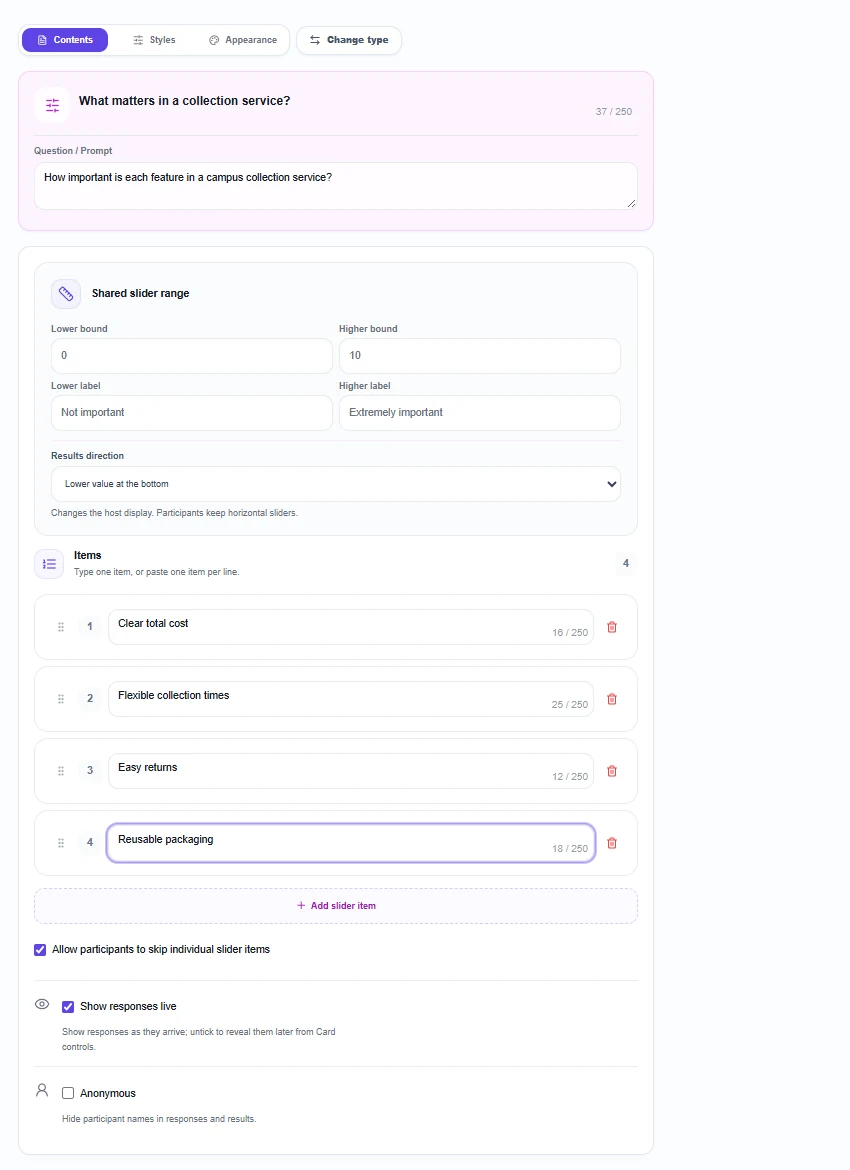The width and height of the screenshot is (850, 1170).
Task: Click the resize grip of the Question textarea
Action: (x=631, y=203)
